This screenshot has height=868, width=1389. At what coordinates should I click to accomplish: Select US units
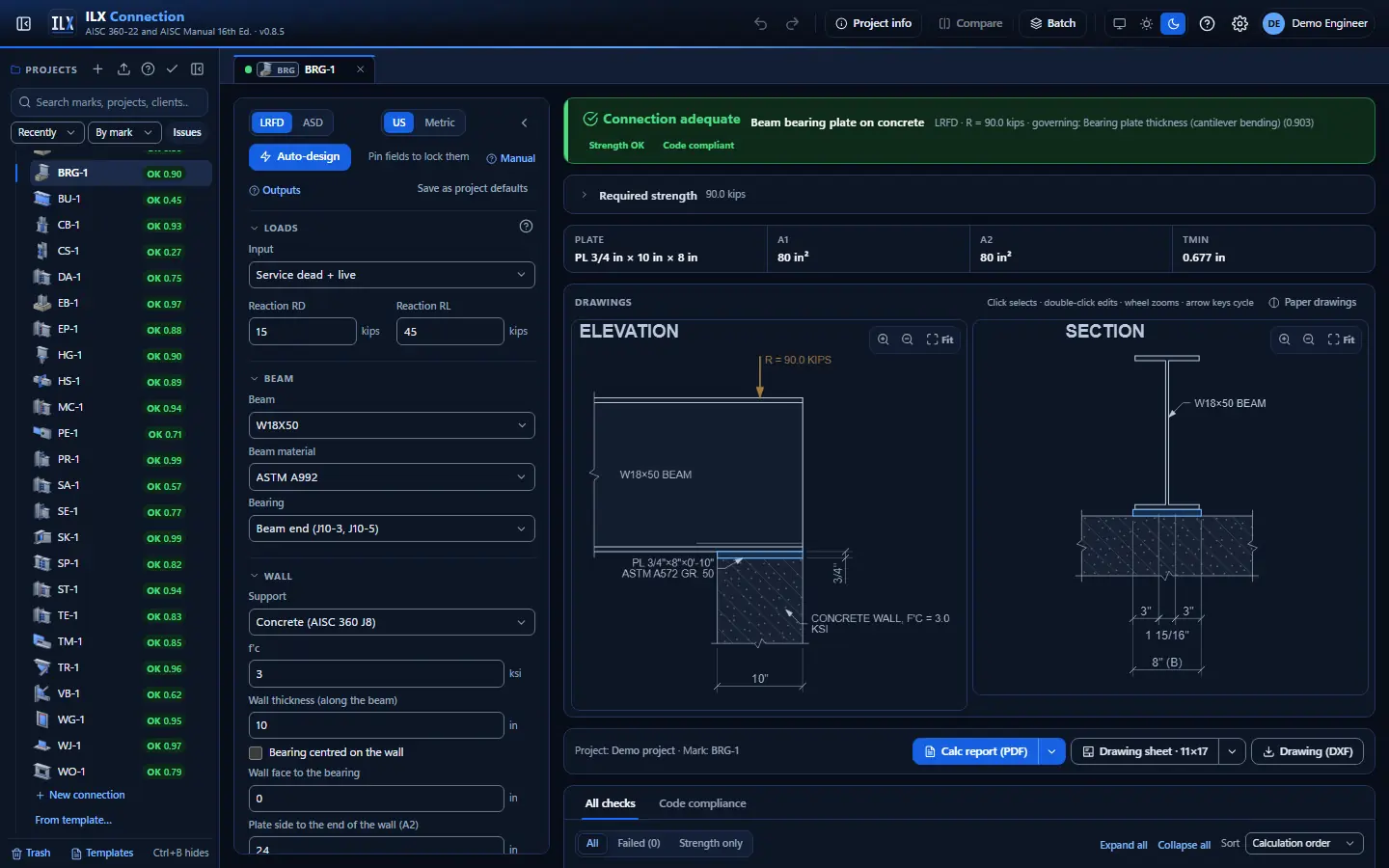[x=399, y=122]
